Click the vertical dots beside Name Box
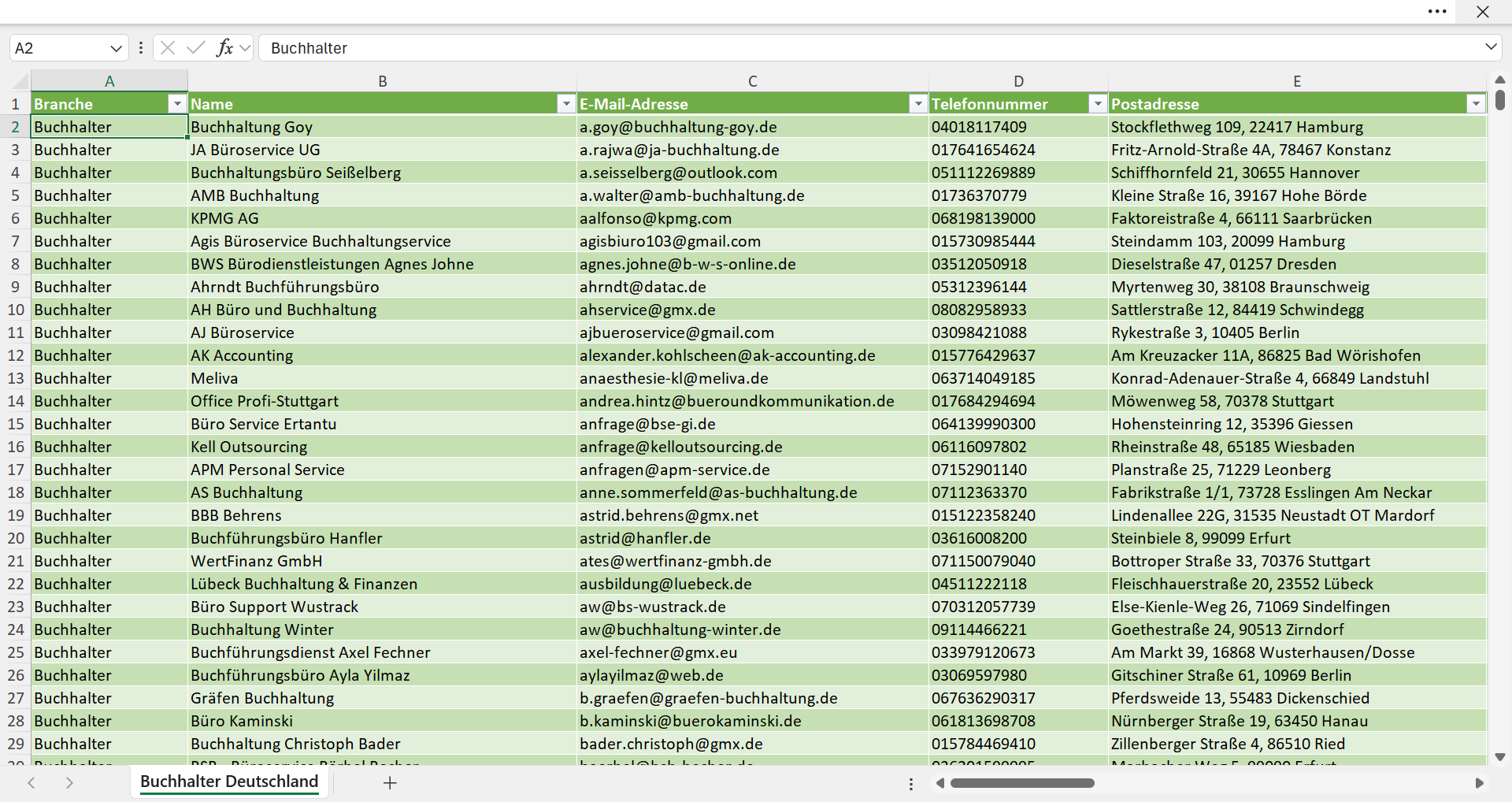Viewport: 1512px width, 802px height. 141,48
